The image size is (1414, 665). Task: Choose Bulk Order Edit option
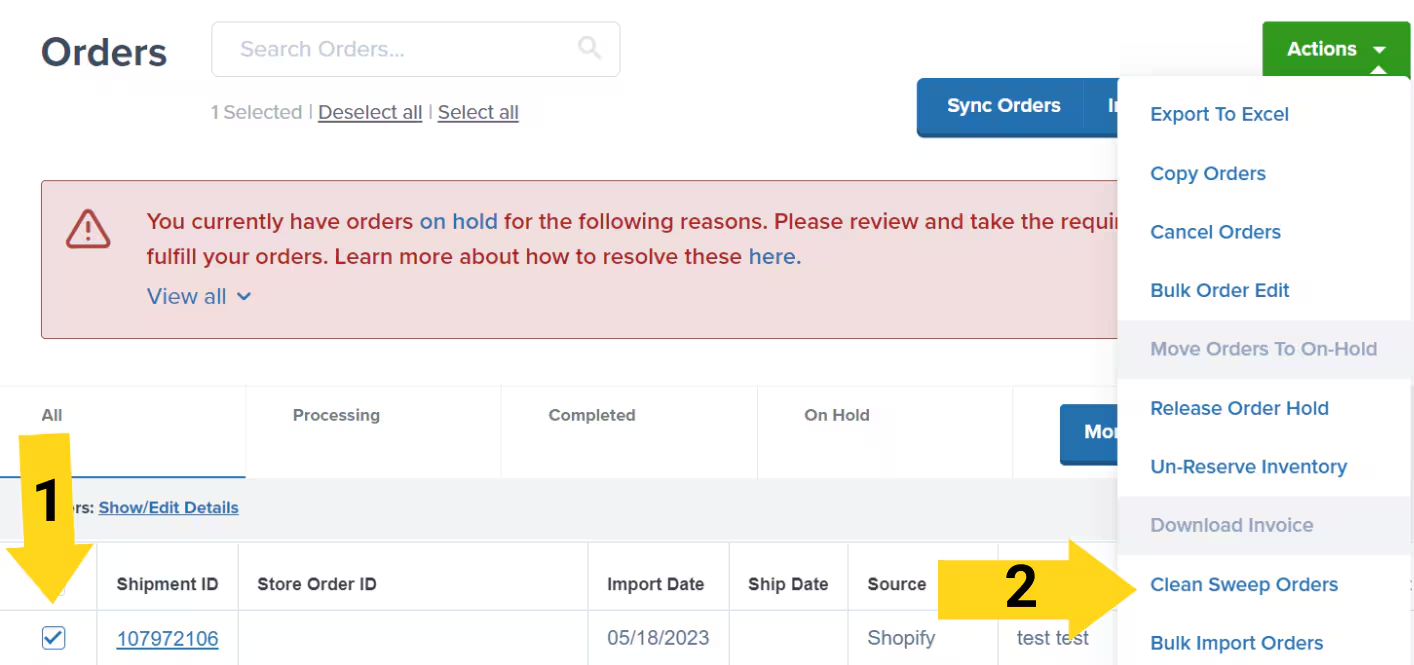pyautogui.click(x=1219, y=290)
